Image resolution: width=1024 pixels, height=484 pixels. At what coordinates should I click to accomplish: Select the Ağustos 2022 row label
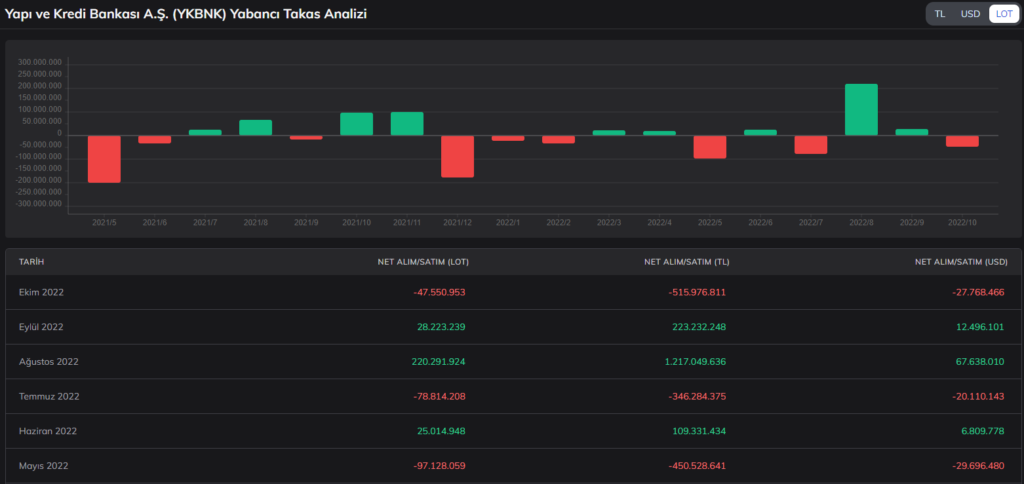click(x=48, y=361)
